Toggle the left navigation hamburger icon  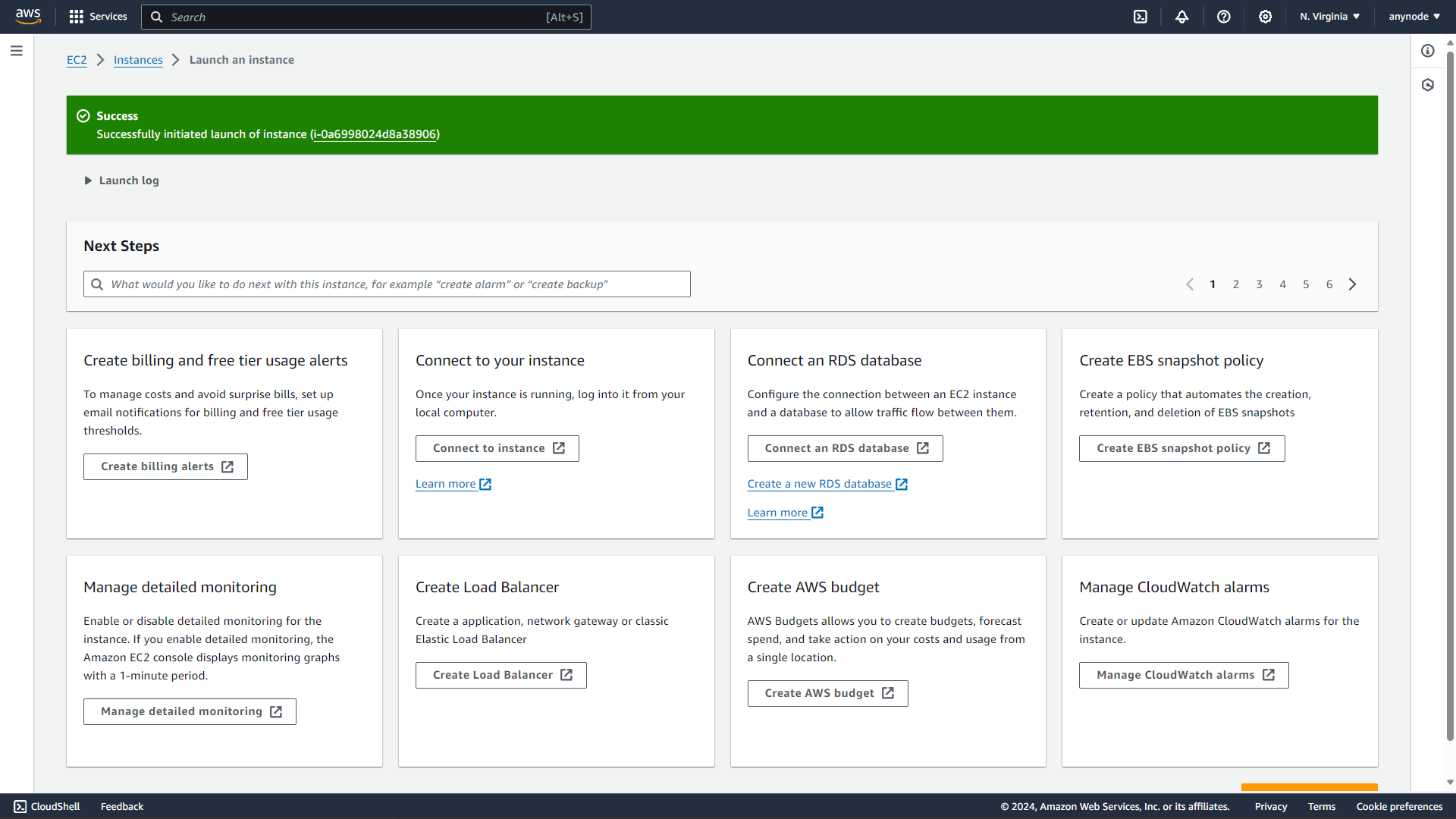coord(17,50)
